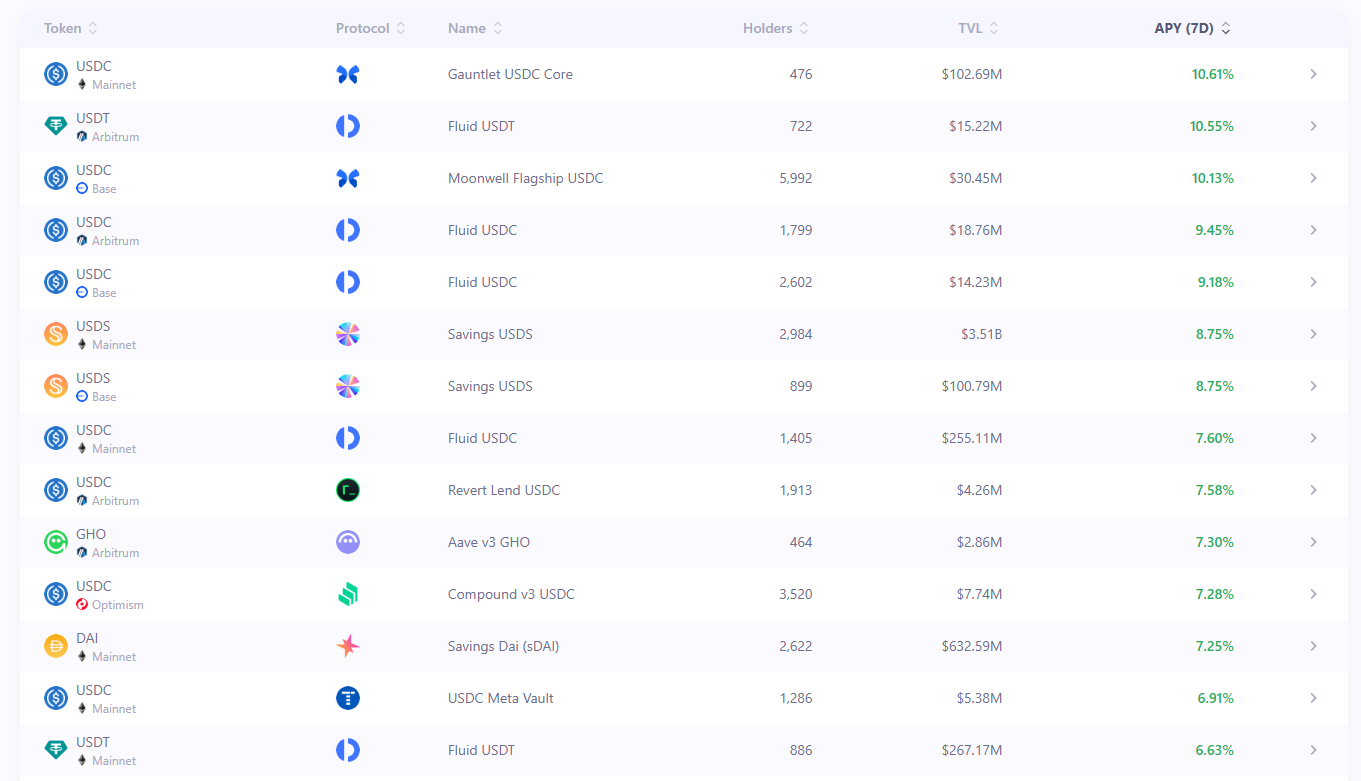The width and height of the screenshot is (1361, 781).
Task: Click the $267.17M TVL value
Action: point(972,750)
